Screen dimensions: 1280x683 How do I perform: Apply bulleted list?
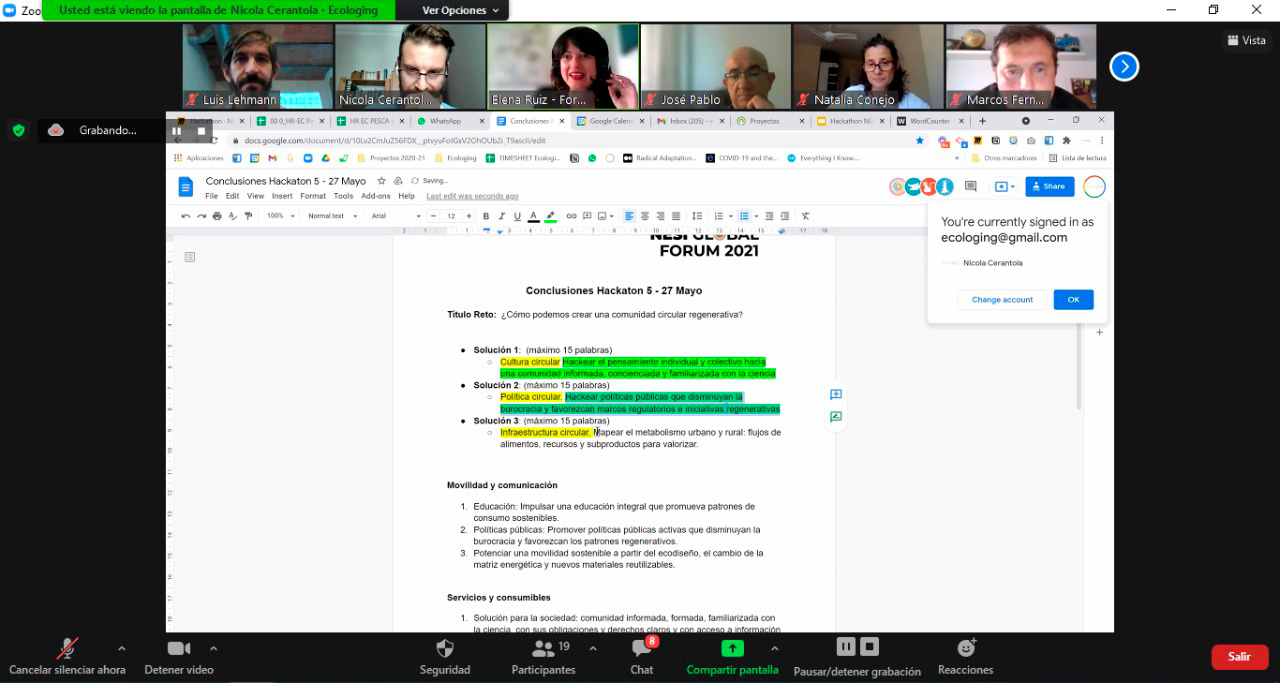744,216
